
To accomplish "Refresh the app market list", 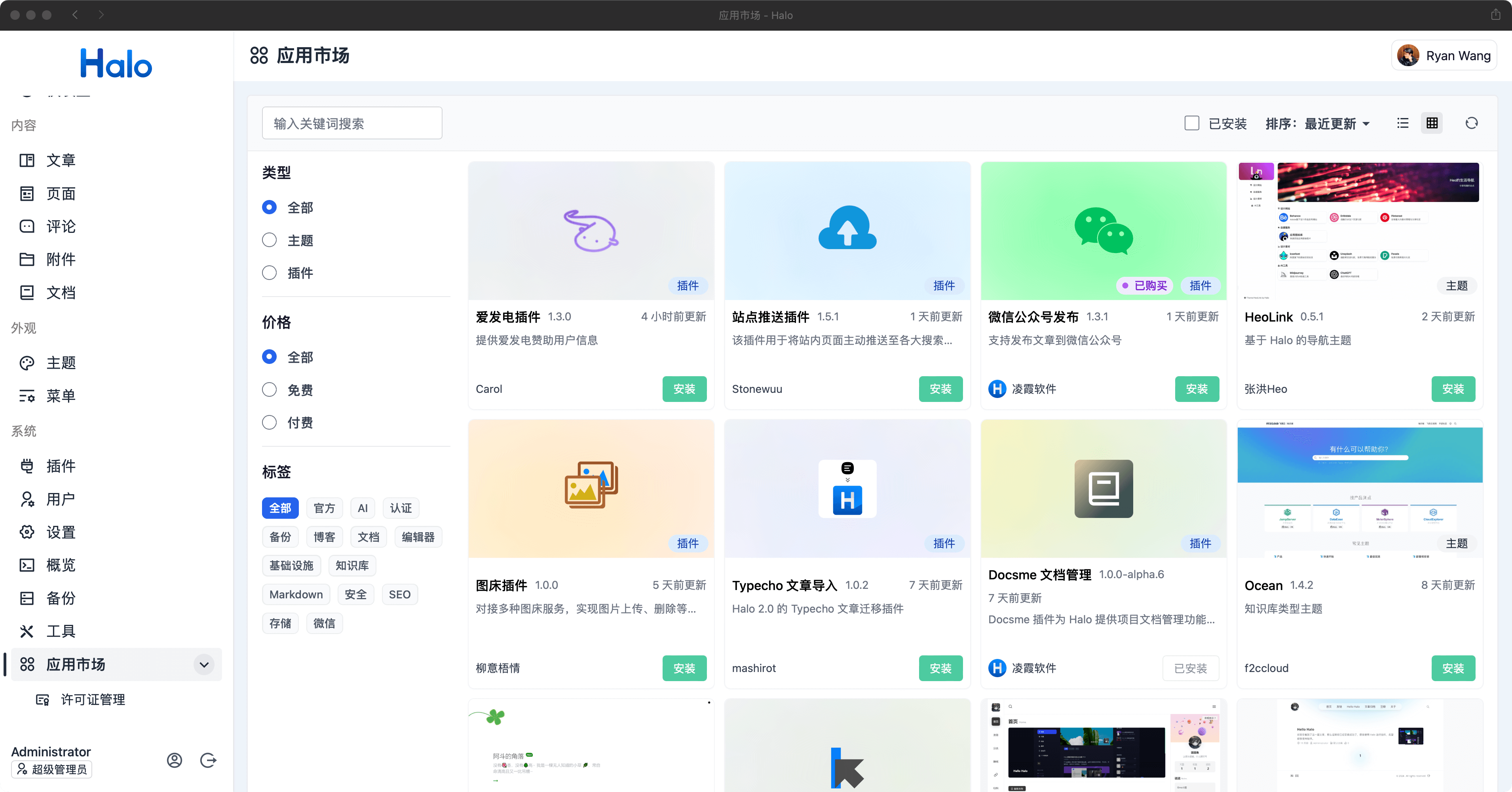I will [1472, 123].
